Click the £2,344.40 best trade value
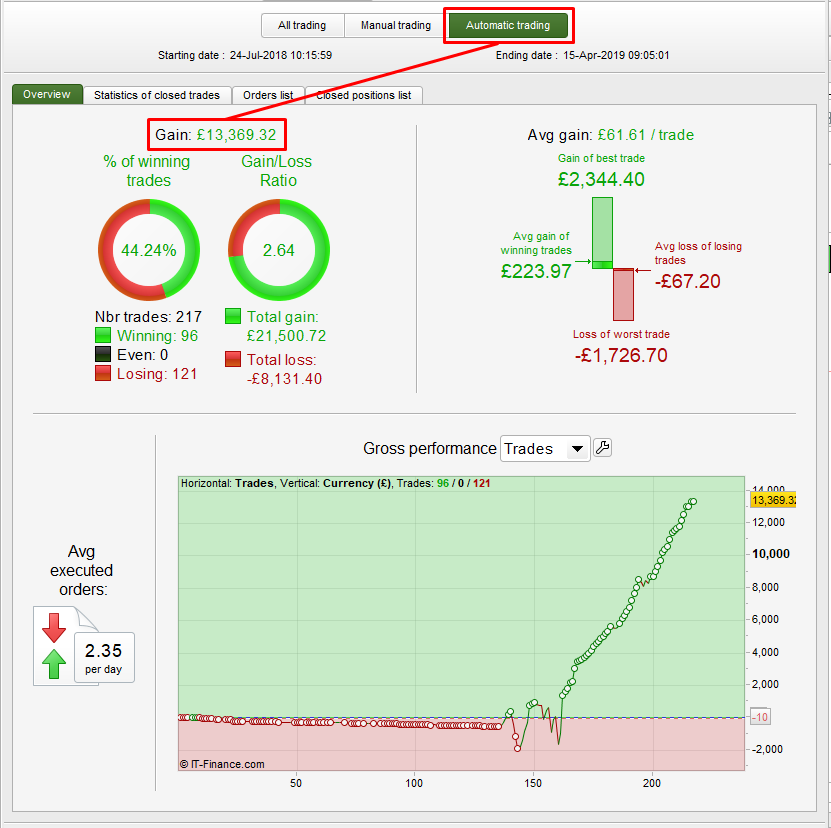 [601, 179]
